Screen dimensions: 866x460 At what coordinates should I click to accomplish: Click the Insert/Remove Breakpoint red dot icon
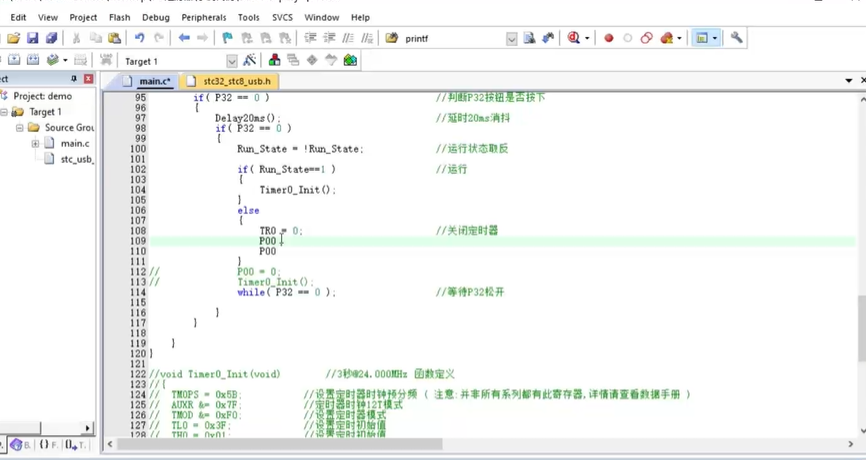(x=608, y=38)
